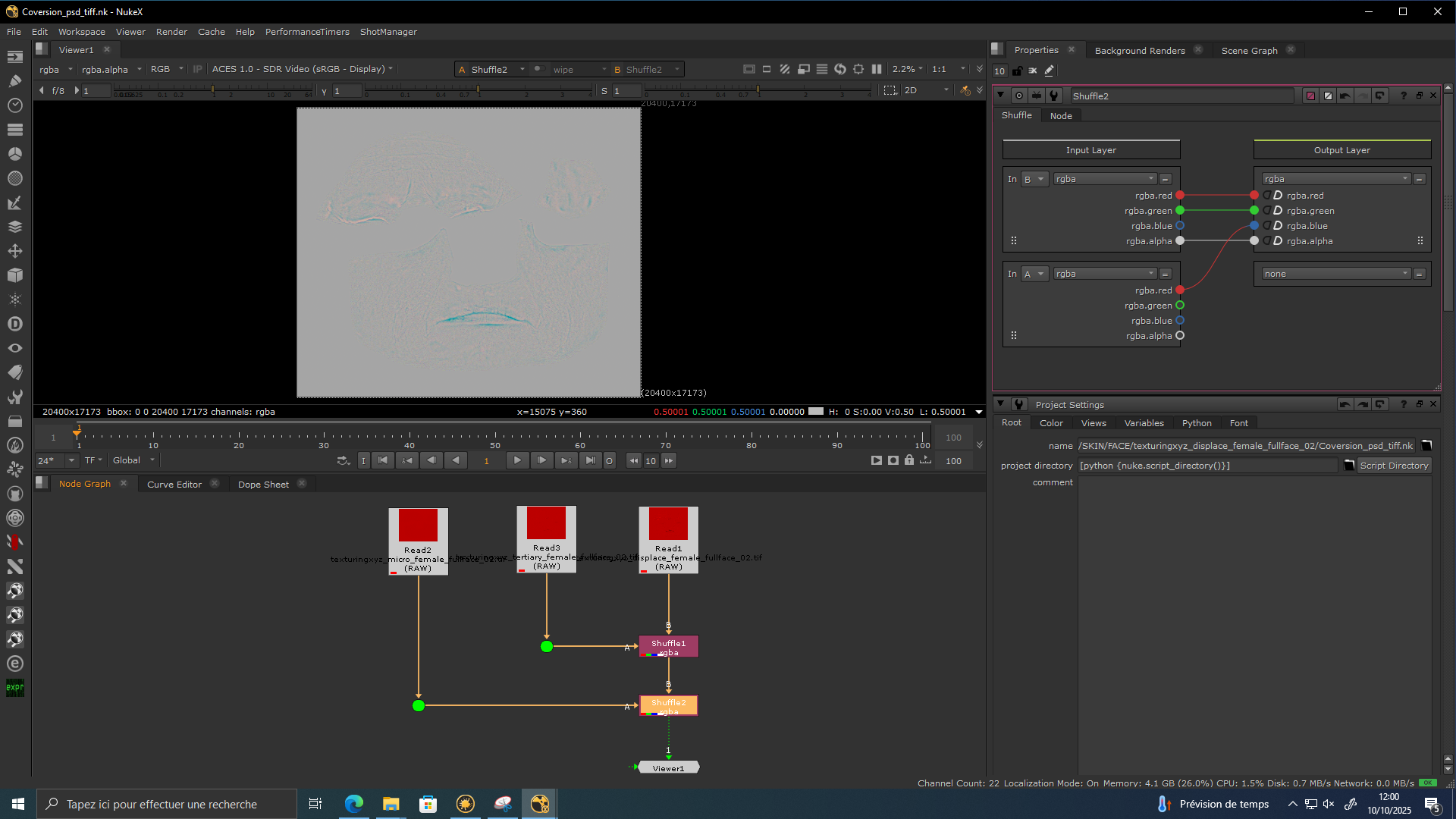Click the expression 'expr' icon in sidebar

tap(15, 688)
